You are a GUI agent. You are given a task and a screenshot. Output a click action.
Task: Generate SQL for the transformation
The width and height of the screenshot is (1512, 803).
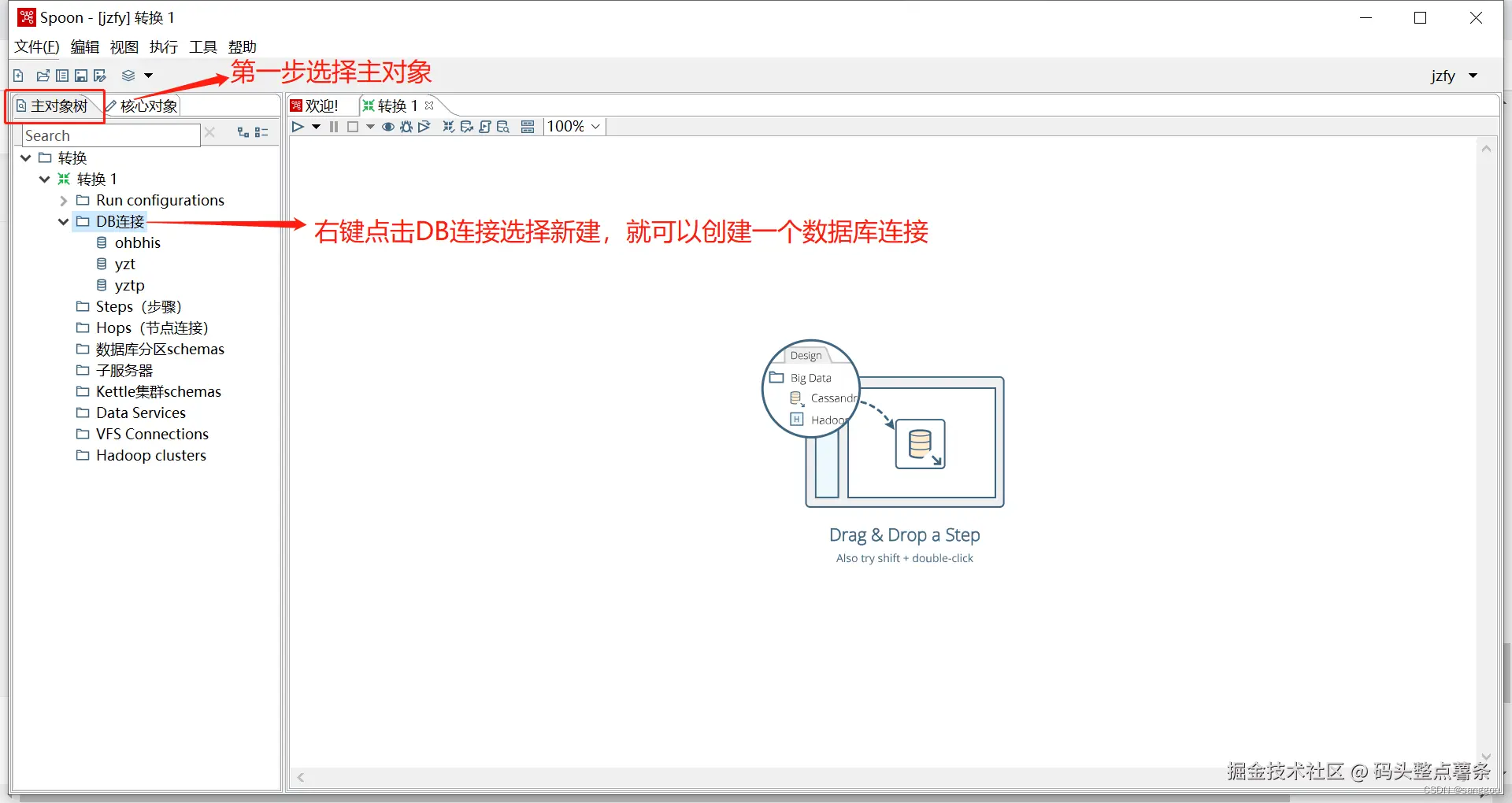pyautogui.click(x=485, y=127)
